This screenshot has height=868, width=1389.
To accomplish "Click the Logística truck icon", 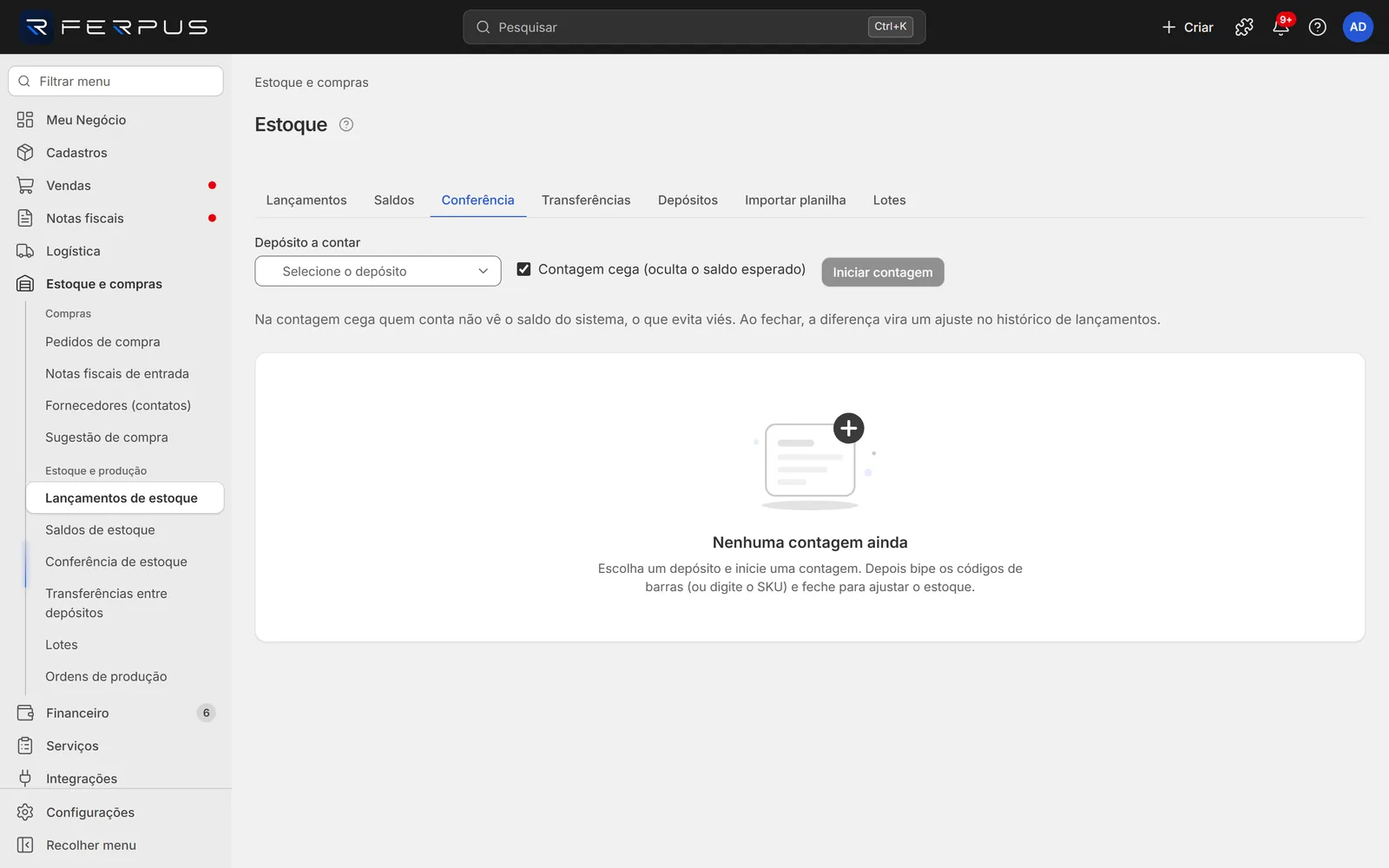I will tap(25, 251).
